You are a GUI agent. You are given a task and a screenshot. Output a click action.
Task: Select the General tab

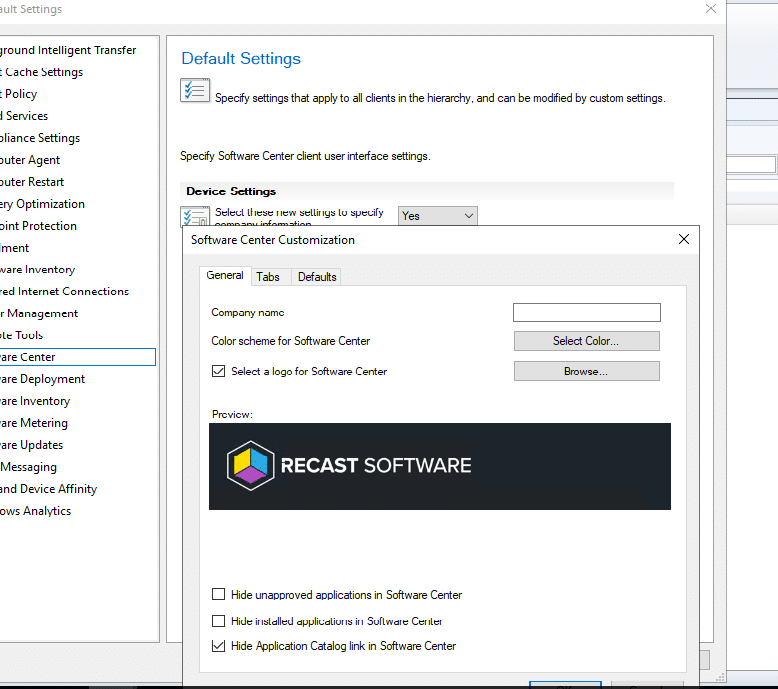(x=225, y=276)
